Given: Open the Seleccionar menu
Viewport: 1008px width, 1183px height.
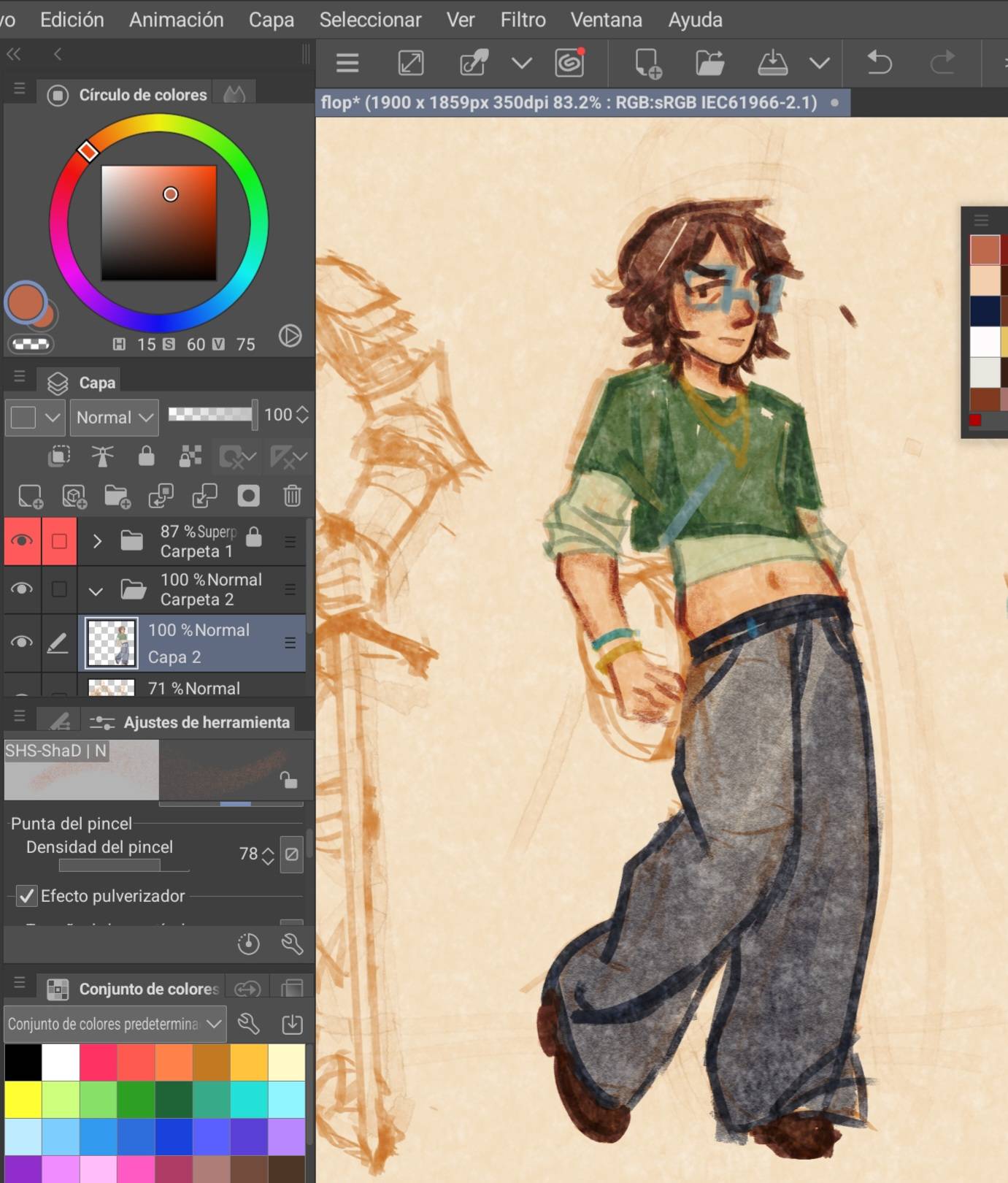Looking at the screenshot, I should [370, 20].
